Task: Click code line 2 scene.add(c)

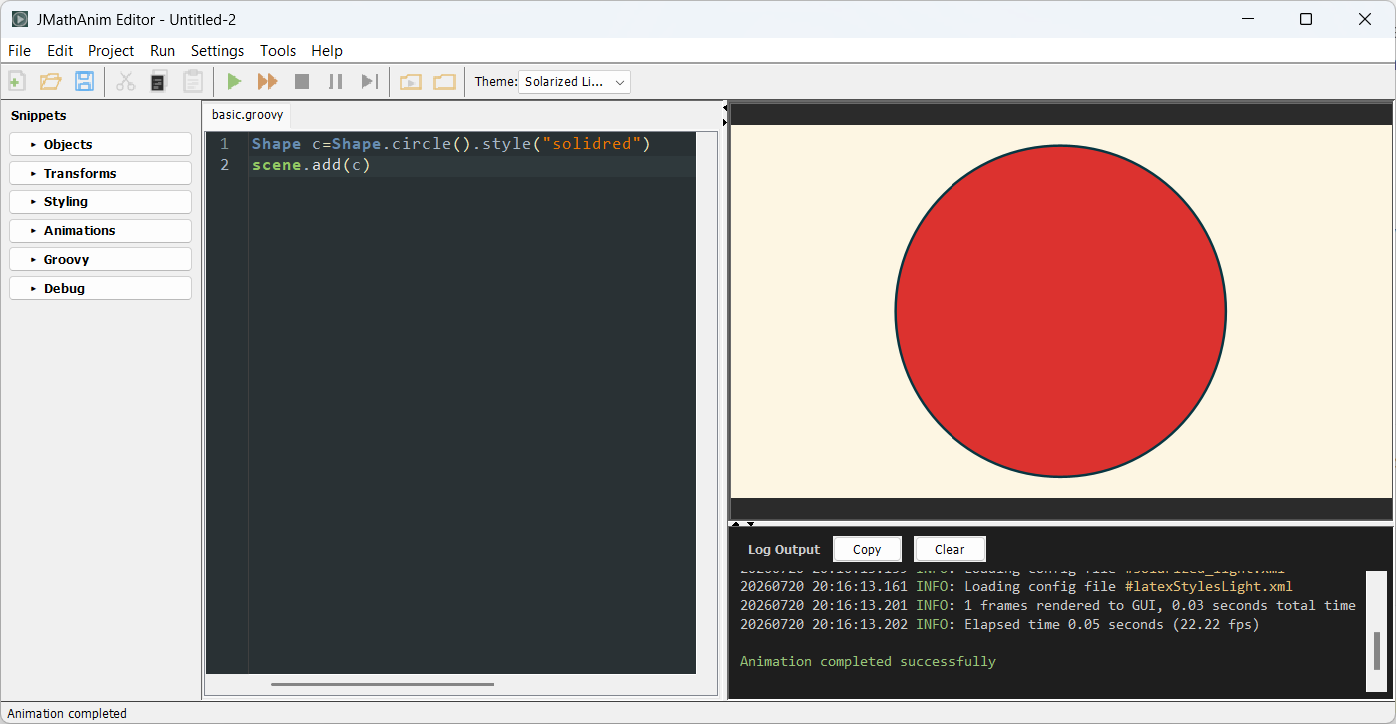Action: pyautogui.click(x=311, y=165)
